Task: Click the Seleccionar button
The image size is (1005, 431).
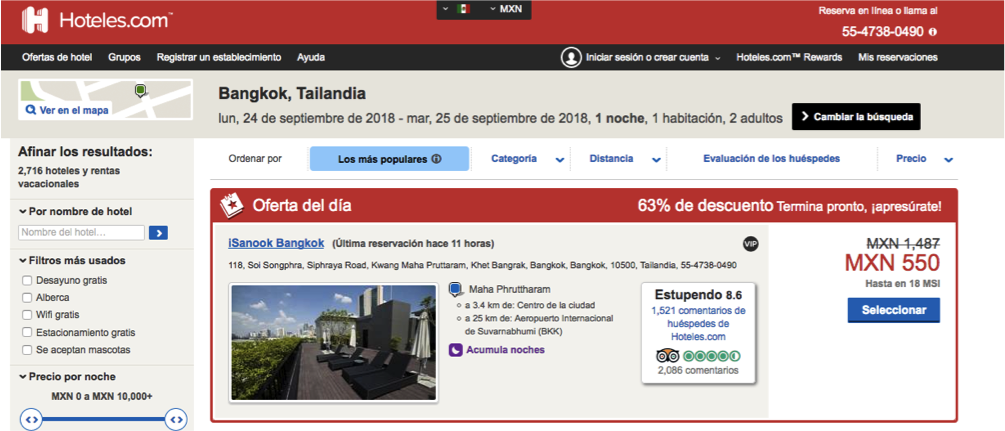Action: 893,310
